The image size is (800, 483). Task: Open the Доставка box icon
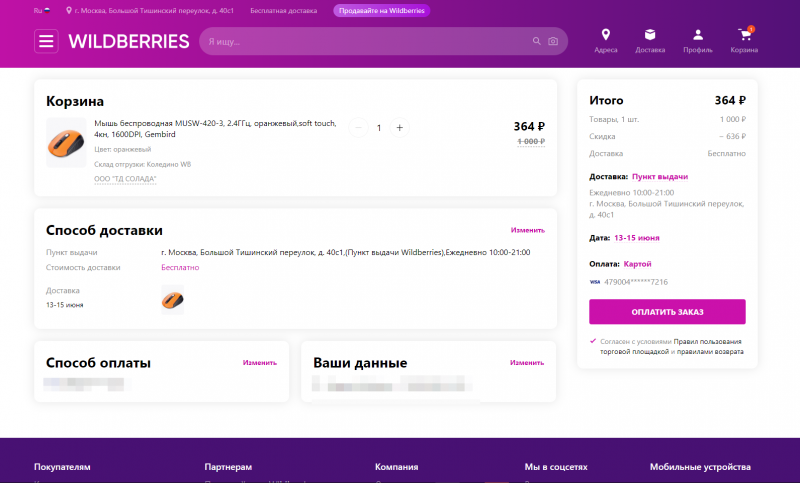pyautogui.click(x=650, y=35)
